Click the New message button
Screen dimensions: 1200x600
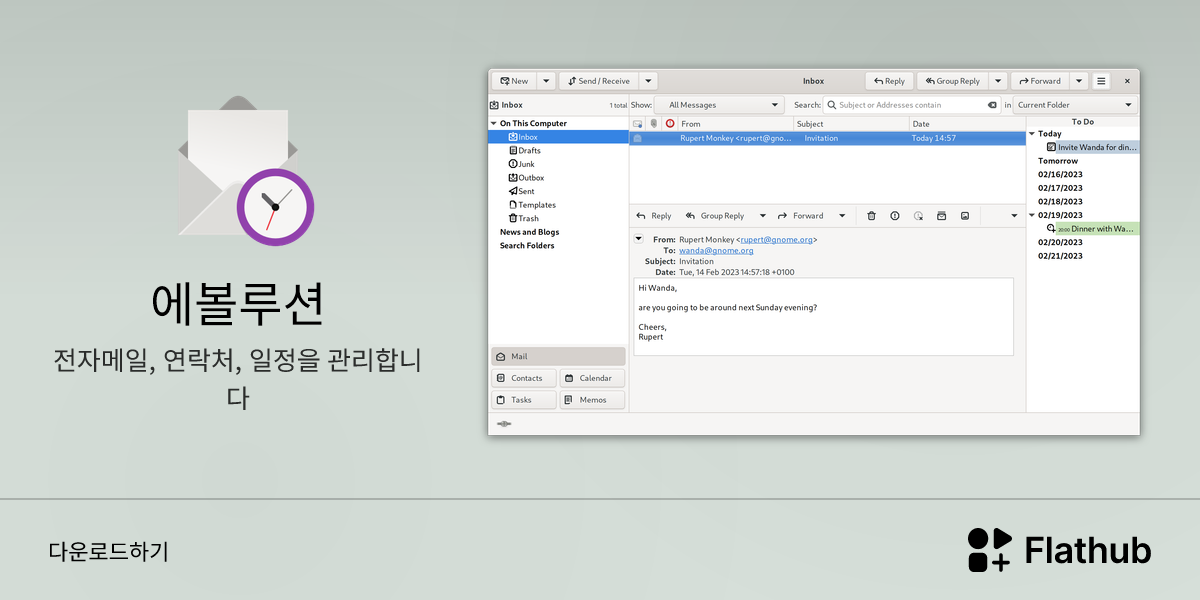pyautogui.click(x=514, y=81)
